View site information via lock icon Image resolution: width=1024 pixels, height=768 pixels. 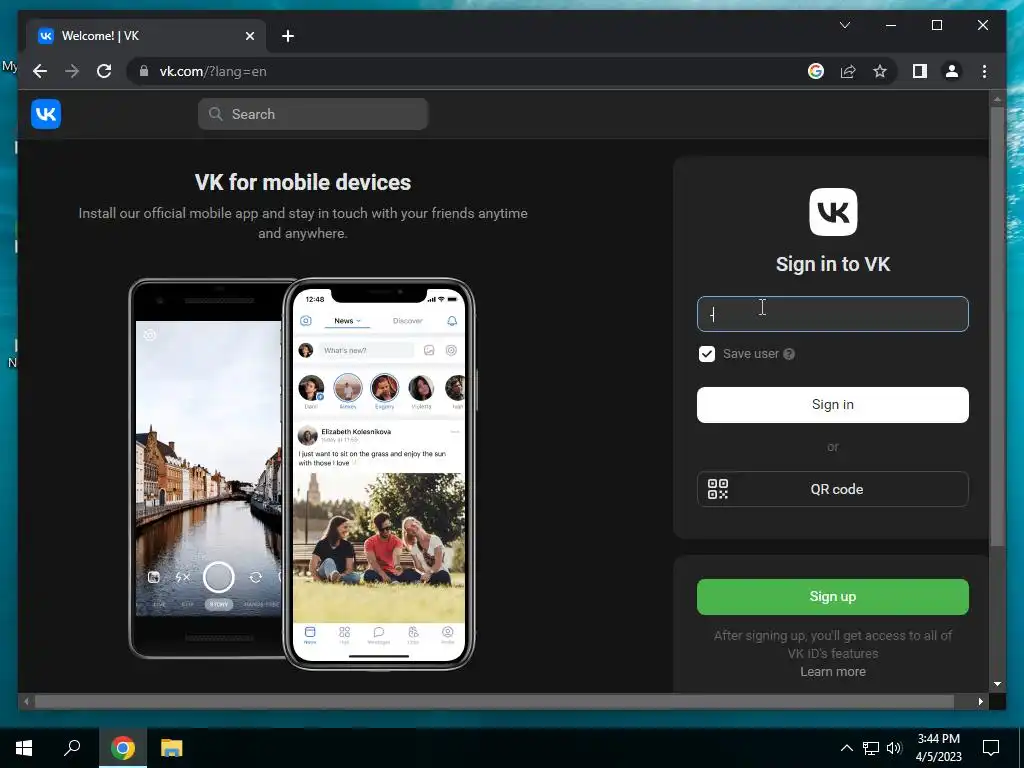pyautogui.click(x=144, y=71)
